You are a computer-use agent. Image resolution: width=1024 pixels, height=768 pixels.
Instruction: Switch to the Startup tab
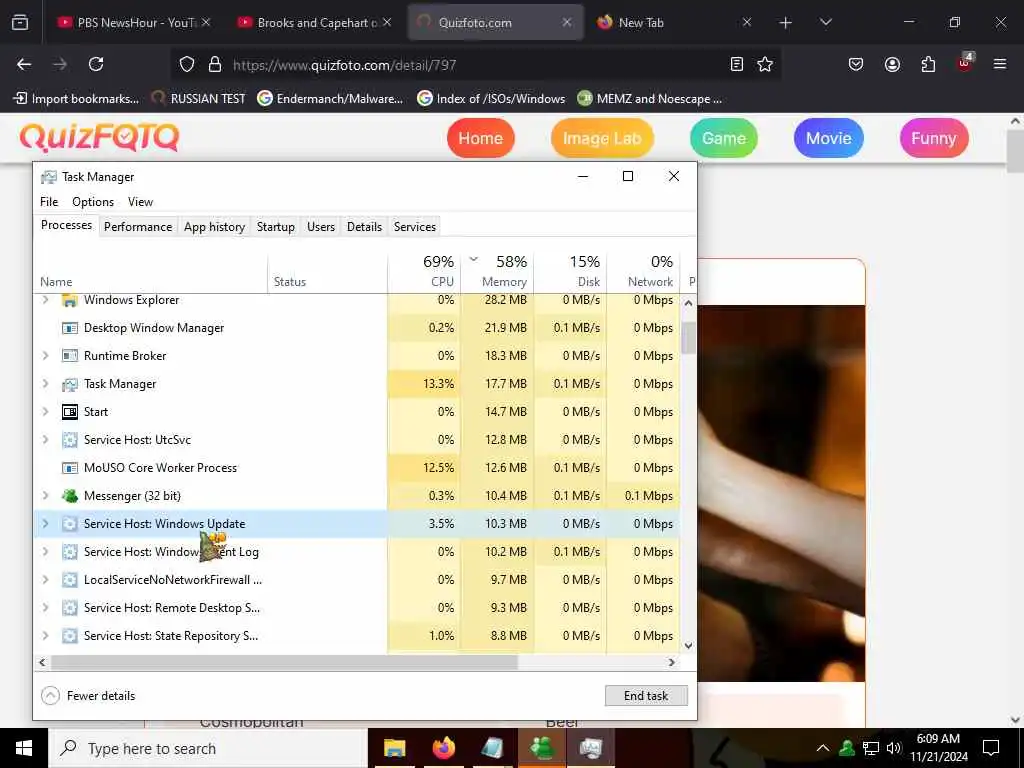pos(276,227)
